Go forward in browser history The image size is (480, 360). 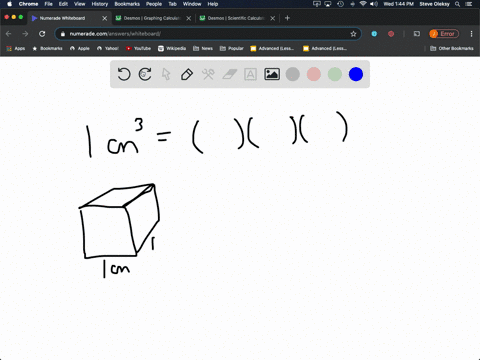tap(25, 34)
